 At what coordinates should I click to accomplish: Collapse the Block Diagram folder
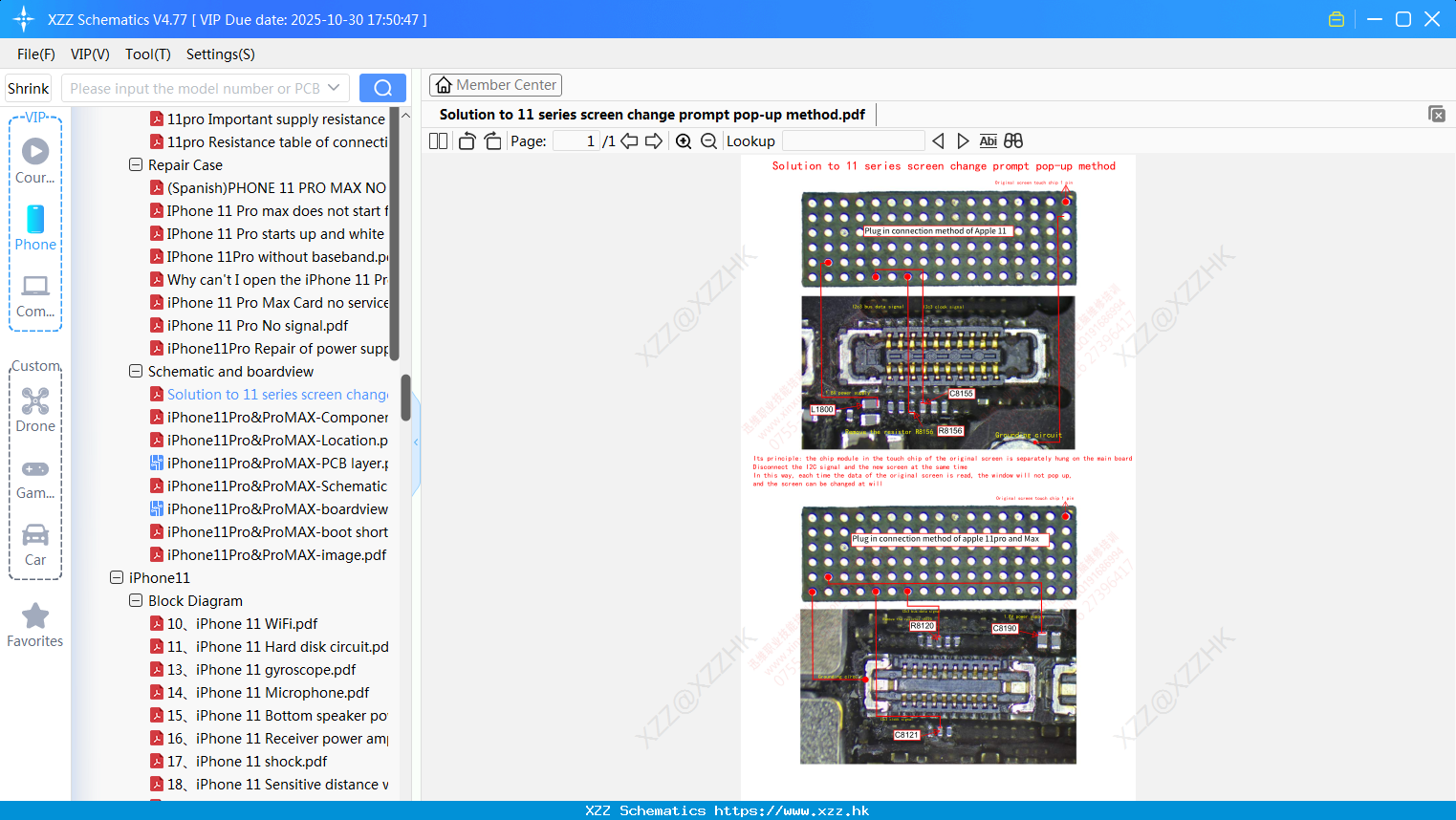tap(136, 600)
